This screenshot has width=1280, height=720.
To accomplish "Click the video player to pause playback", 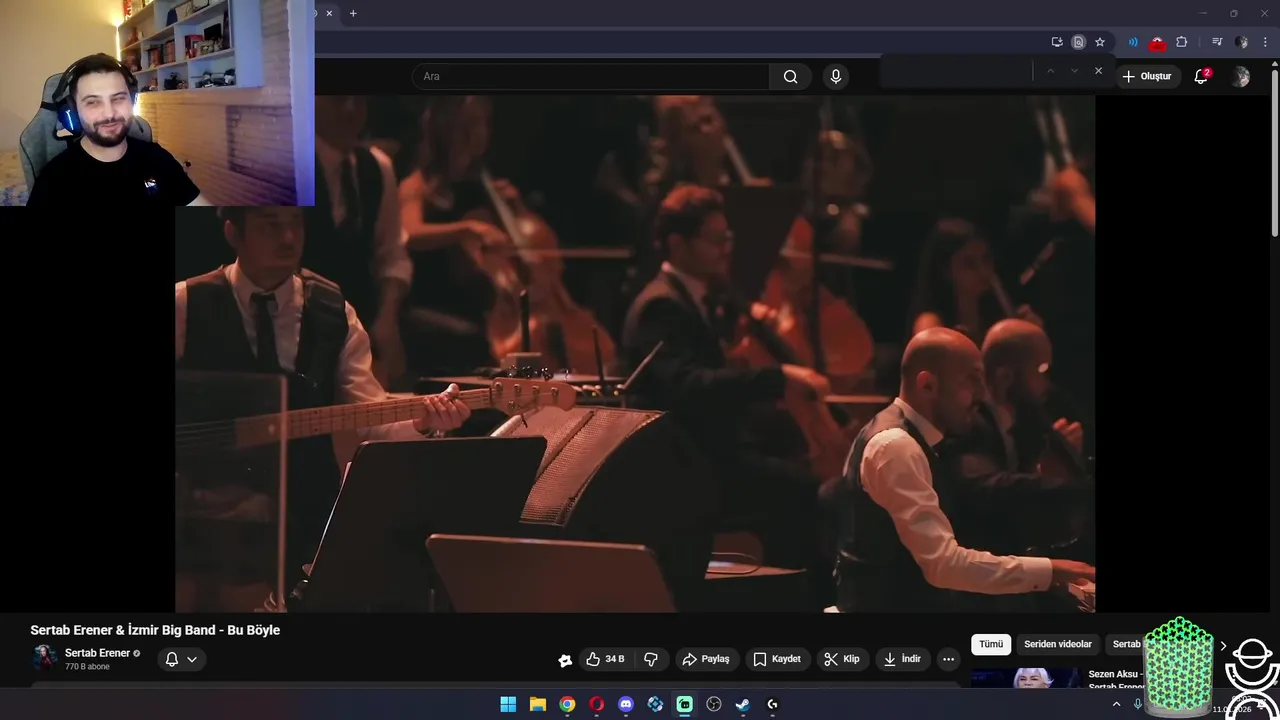I will [635, 353].
